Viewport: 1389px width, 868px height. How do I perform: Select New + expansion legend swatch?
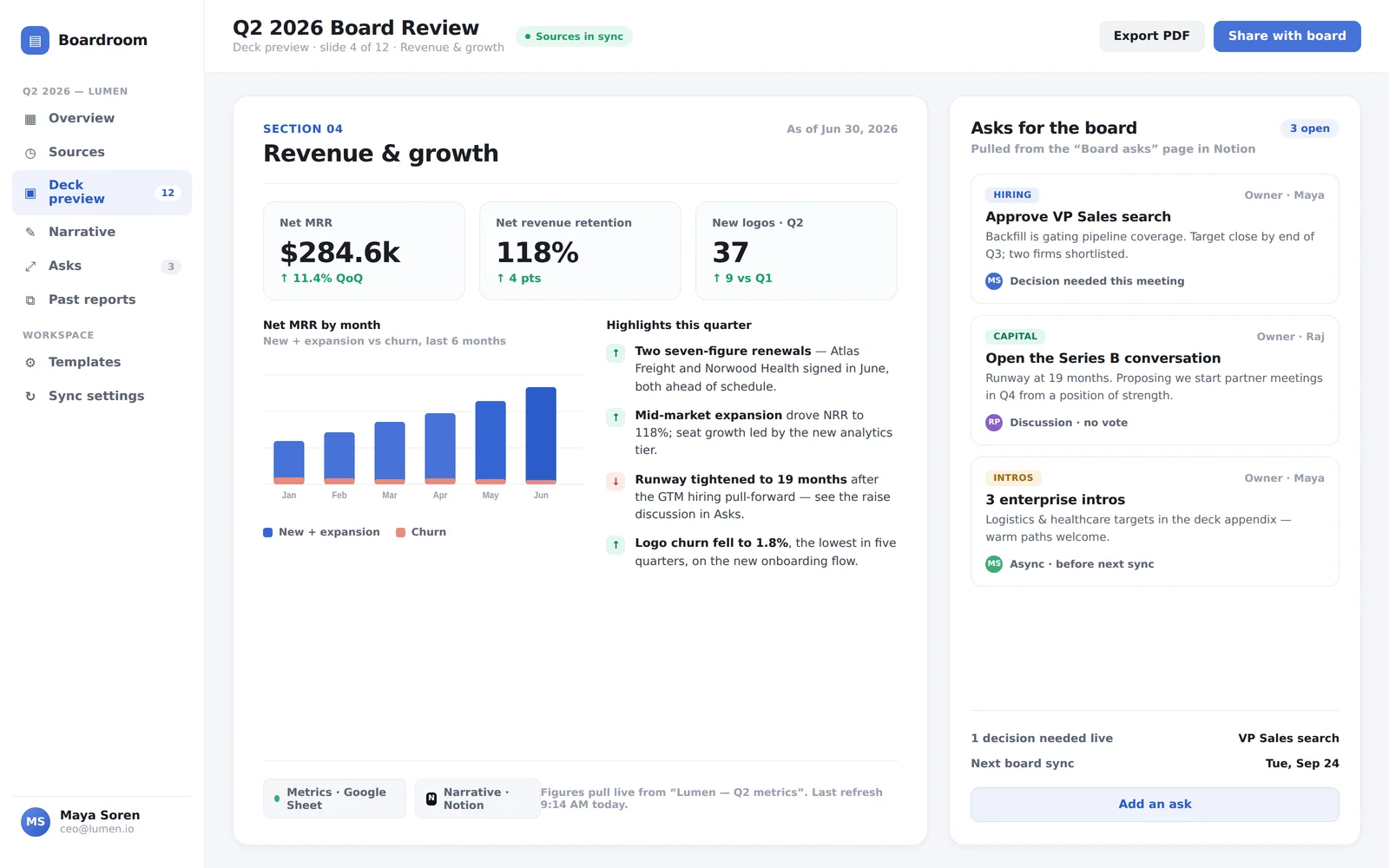tap(268, 533)
